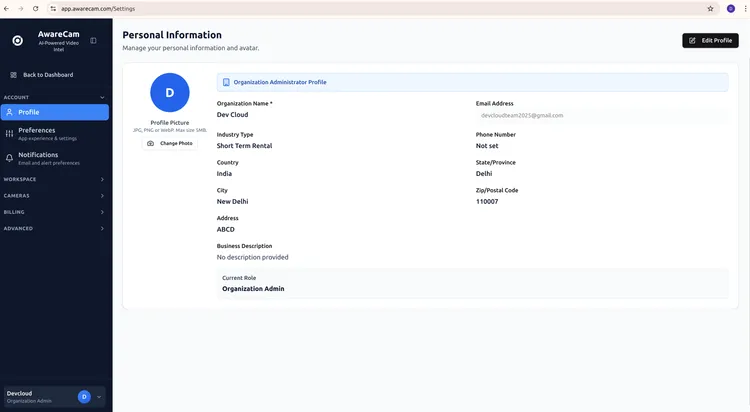The height and width of the screenshot is (412, 750).
Task: Click the Preferences sliders icon
Action: point(9,134)
